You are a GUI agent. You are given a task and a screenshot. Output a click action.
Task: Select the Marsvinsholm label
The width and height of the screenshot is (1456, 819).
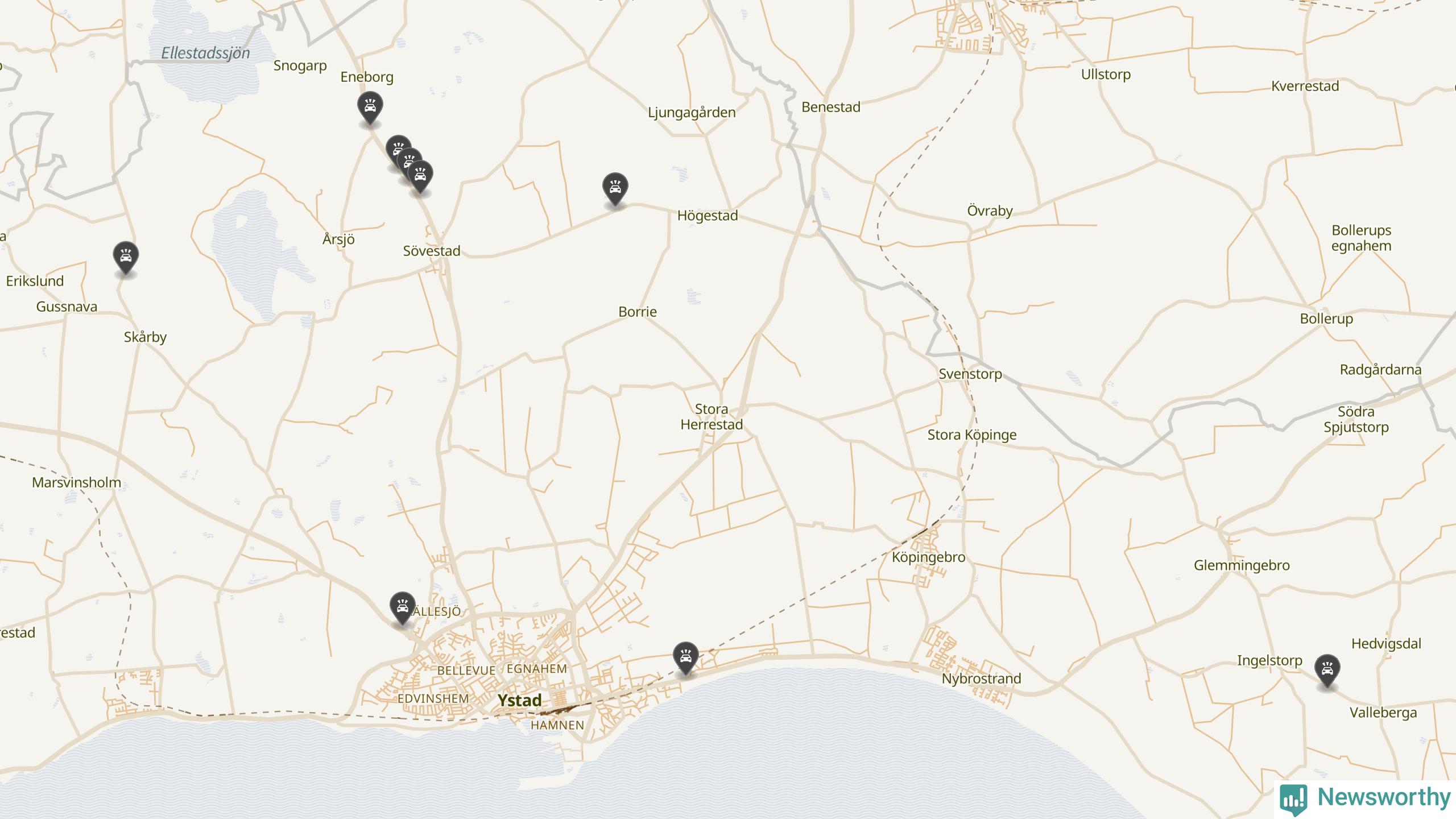click(x=76, y=482)
